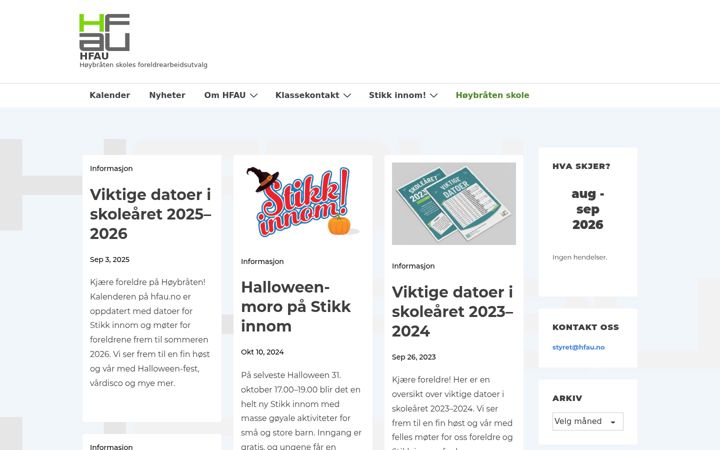Open the Stikk innom! menu item
This screenshot has width=720, height=450.
click(397, 96)
